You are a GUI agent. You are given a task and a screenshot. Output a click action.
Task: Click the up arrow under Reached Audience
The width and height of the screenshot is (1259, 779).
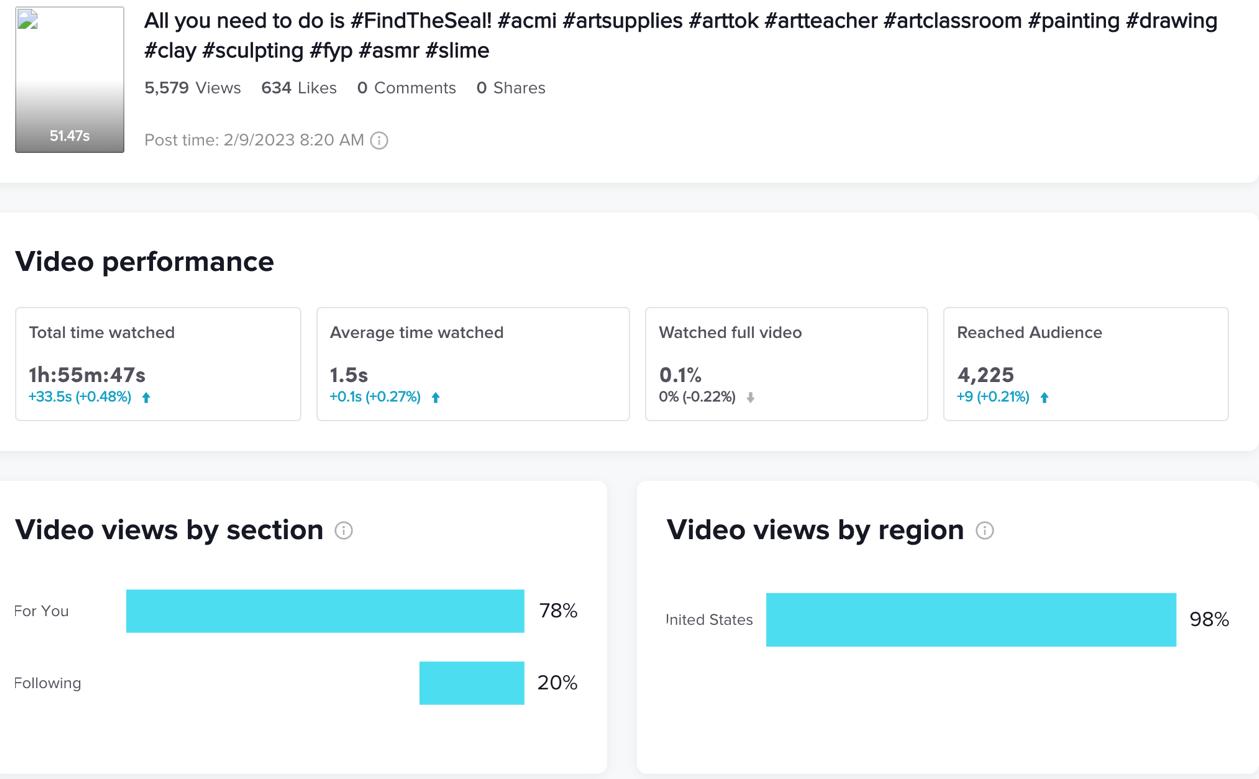pyautogui.click(x=1044, y=398)
